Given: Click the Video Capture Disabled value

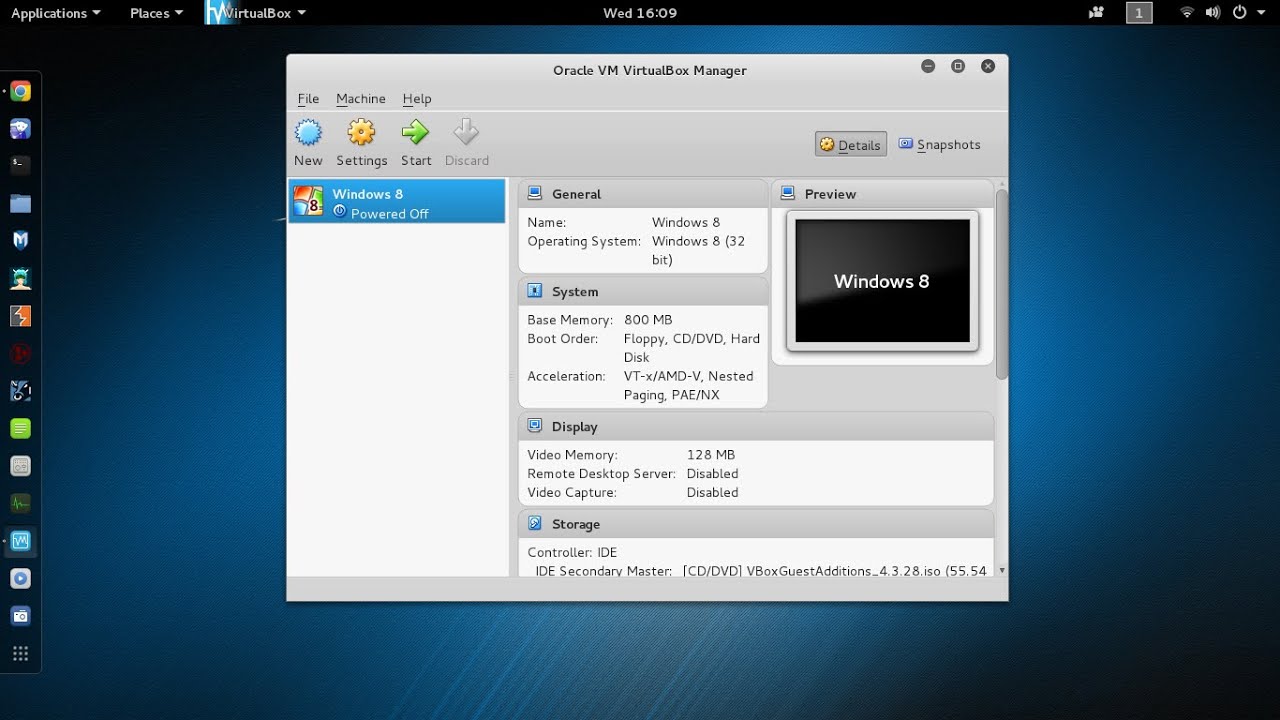Looking at the screenshot, I should 712,493.
